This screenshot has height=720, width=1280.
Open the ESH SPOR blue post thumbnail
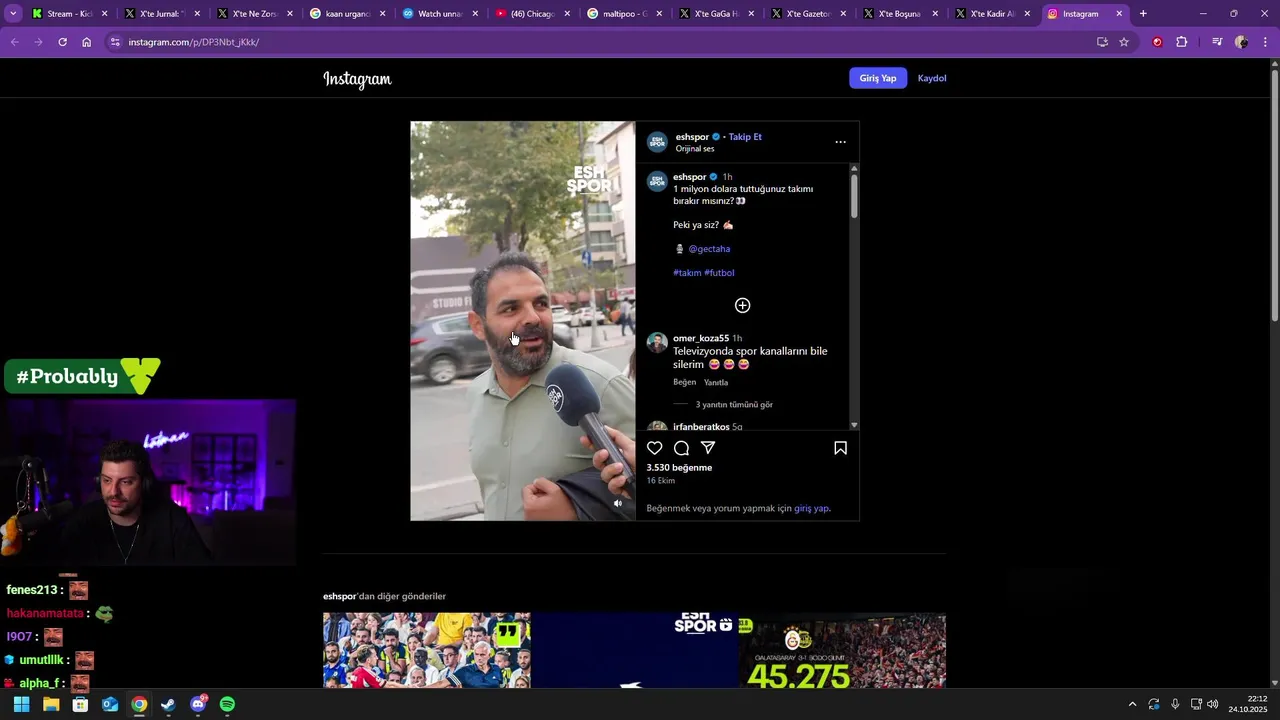[x=635, y=650]
